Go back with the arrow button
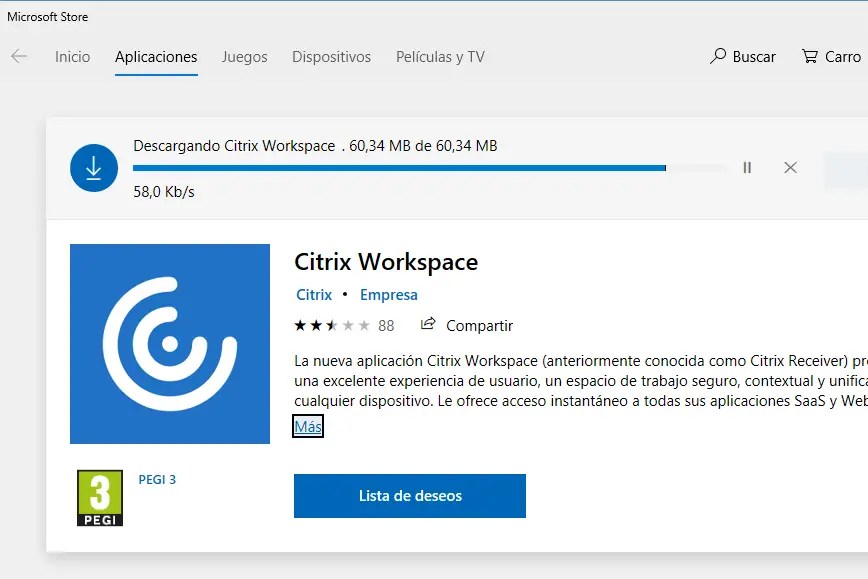Screen dimensions: 868x579 click(19, 56)
